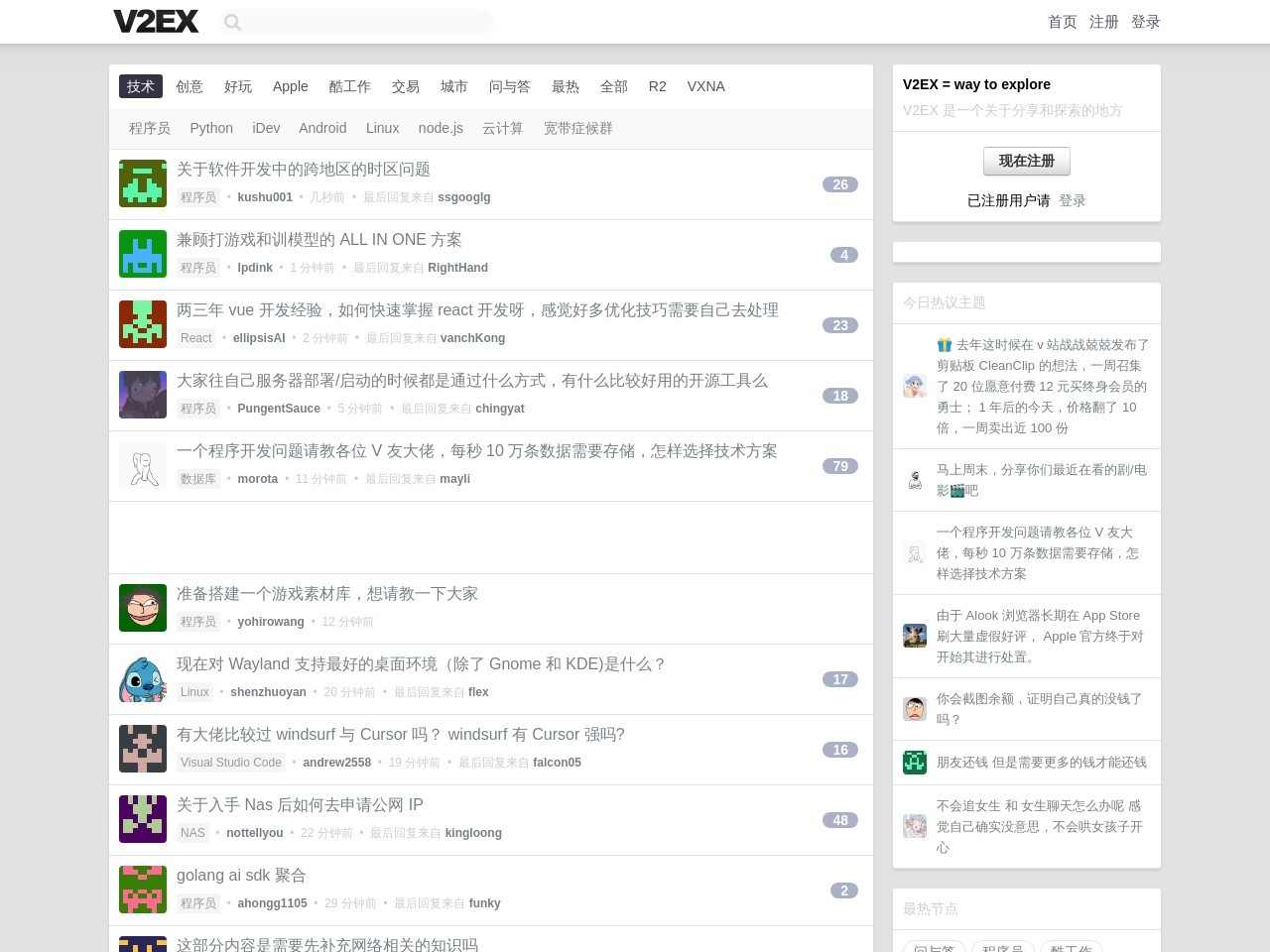Open kushu001's green avatar
This screenshot has height=952, width=1270.
pos(143,183)
